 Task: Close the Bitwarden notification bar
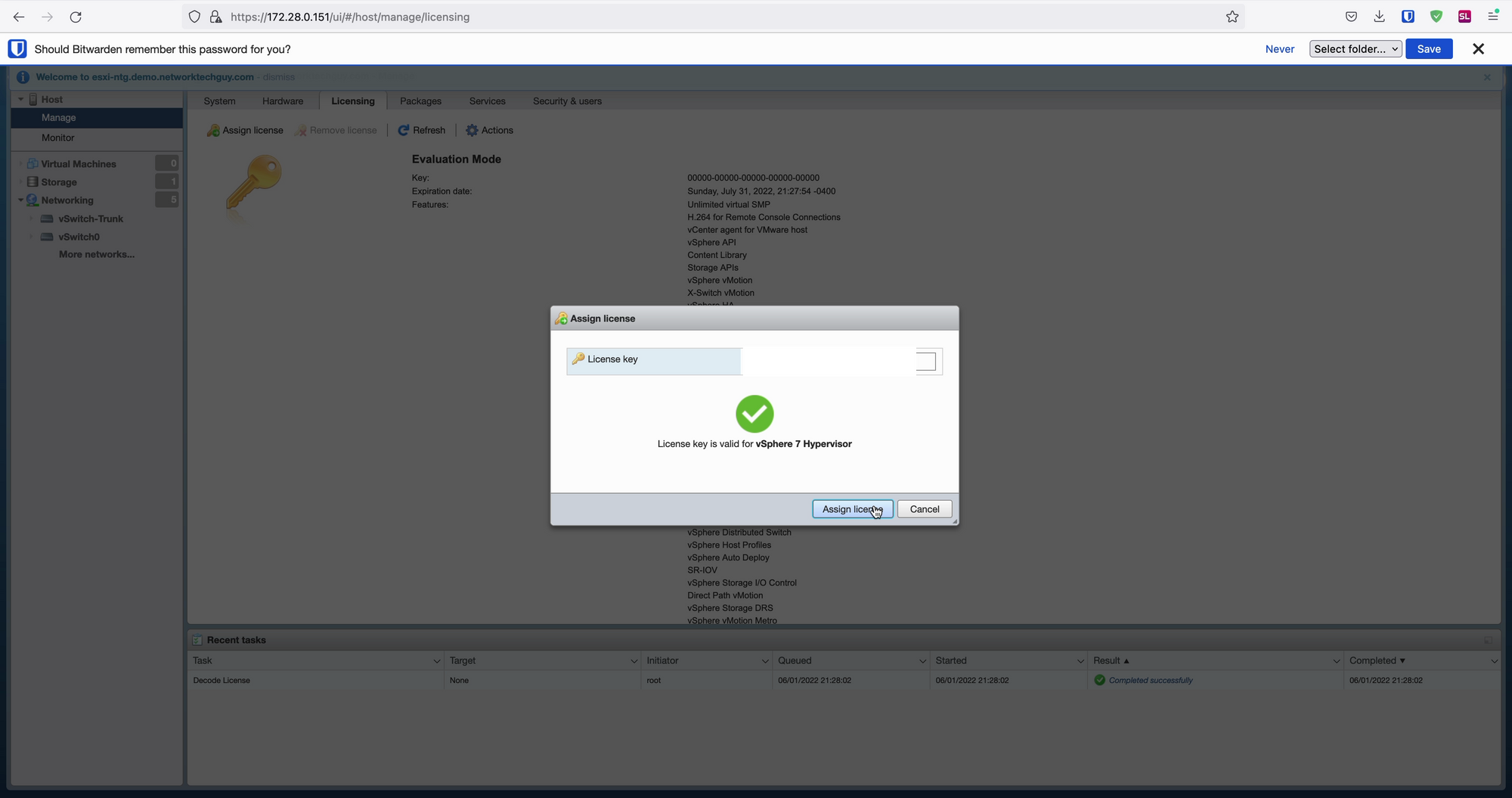click(x=1479, y=49)
